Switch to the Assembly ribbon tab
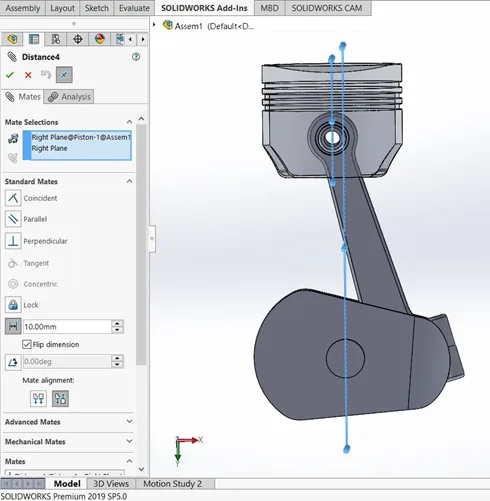The height and width of the screenshot is (501, 490). pos(23,8)
